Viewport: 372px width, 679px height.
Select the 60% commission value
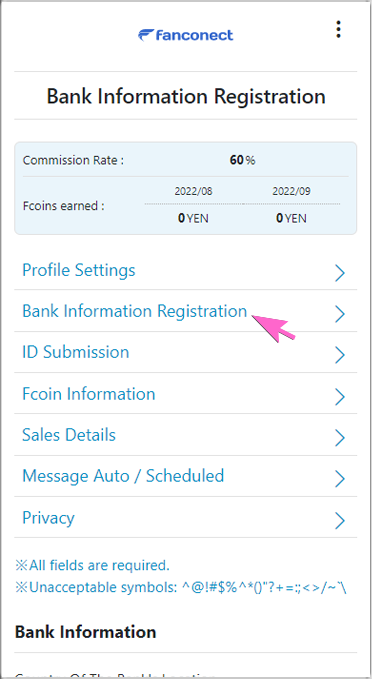coord(242,161)
